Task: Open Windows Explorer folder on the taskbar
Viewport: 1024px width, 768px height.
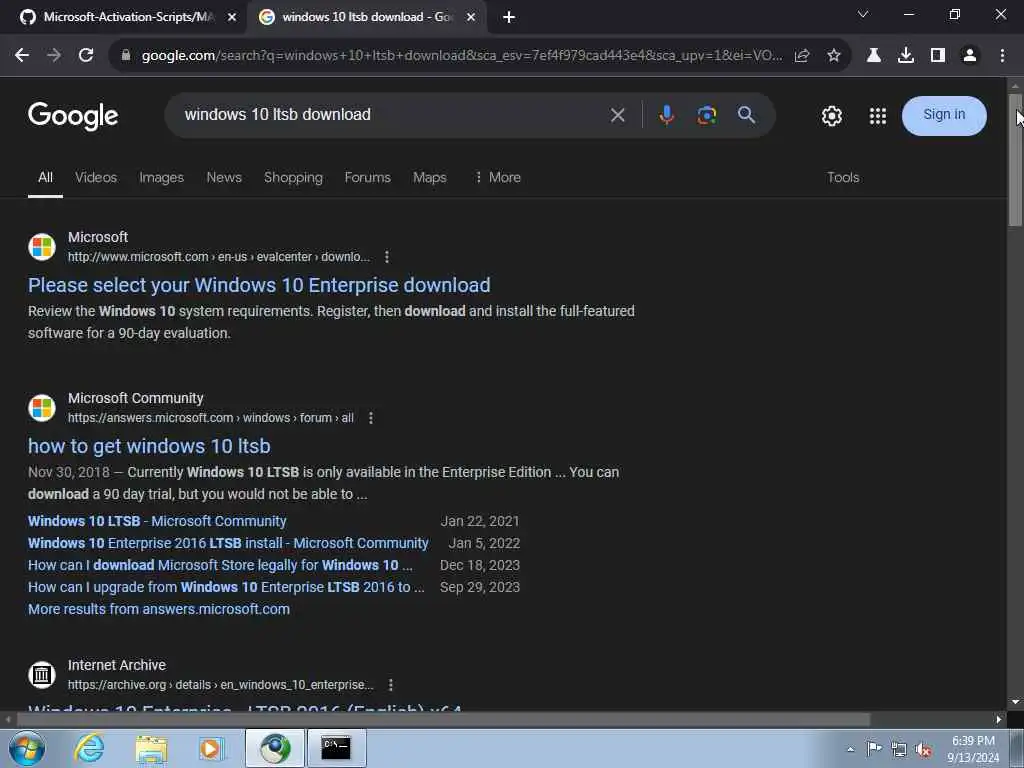Action: [152, 749]
